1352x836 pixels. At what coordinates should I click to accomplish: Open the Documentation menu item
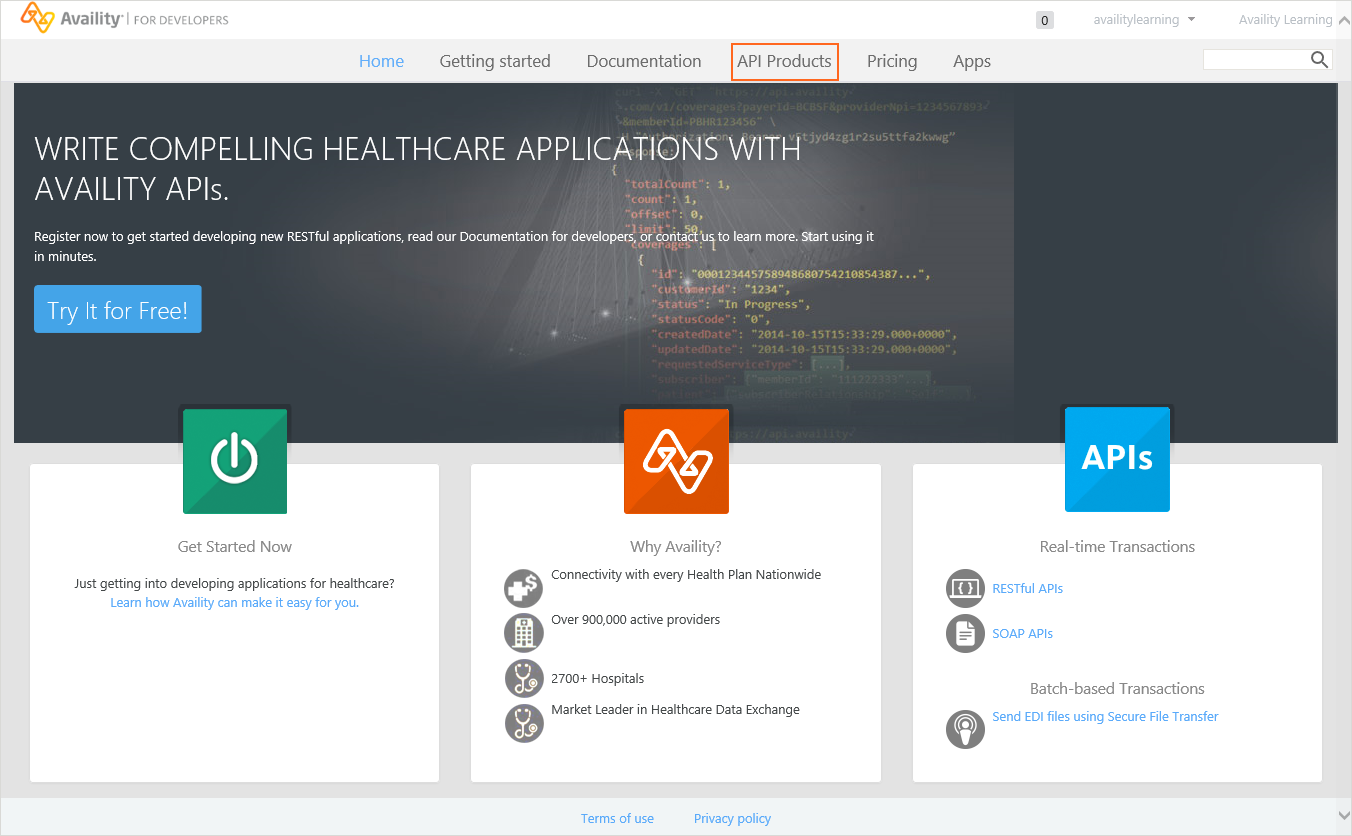click(x=644, y=61)
